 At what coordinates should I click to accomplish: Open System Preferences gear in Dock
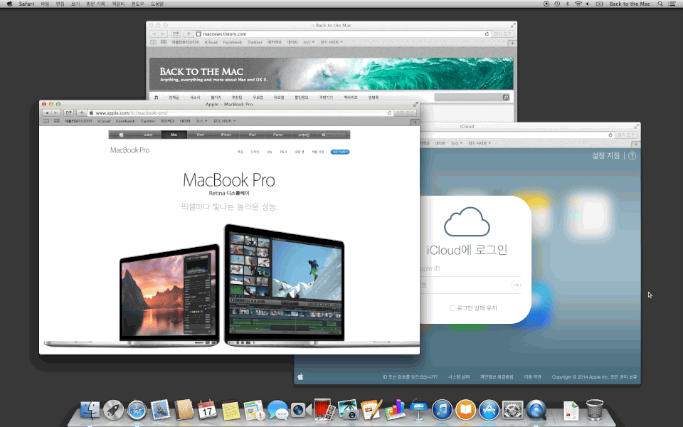click(x=512, y=410)
